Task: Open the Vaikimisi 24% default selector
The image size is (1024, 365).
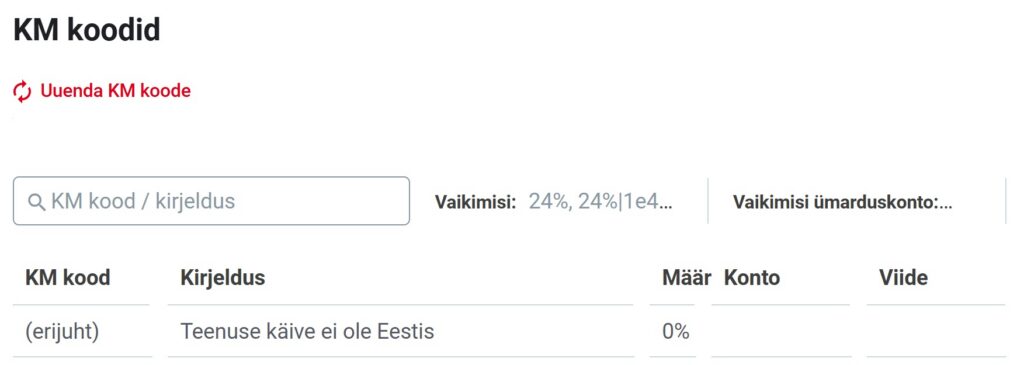Action: coord(554,202)
